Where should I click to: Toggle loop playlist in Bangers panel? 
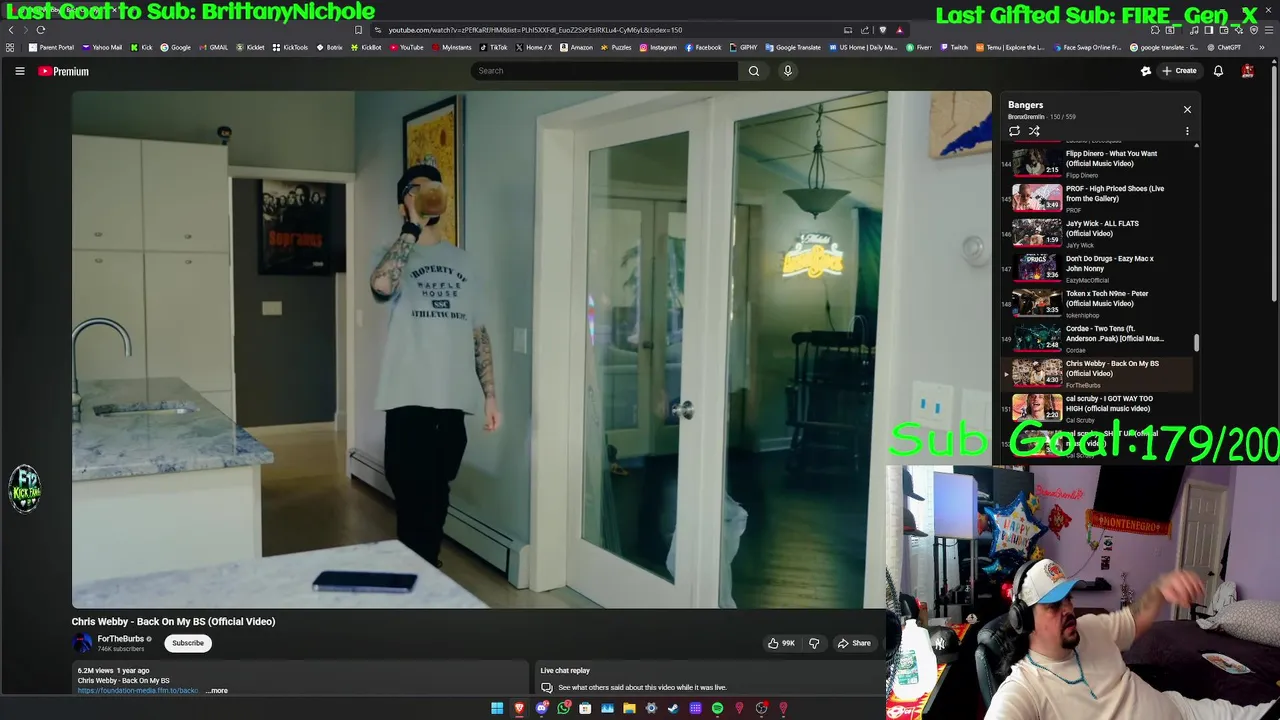(x=1014, y=131)
